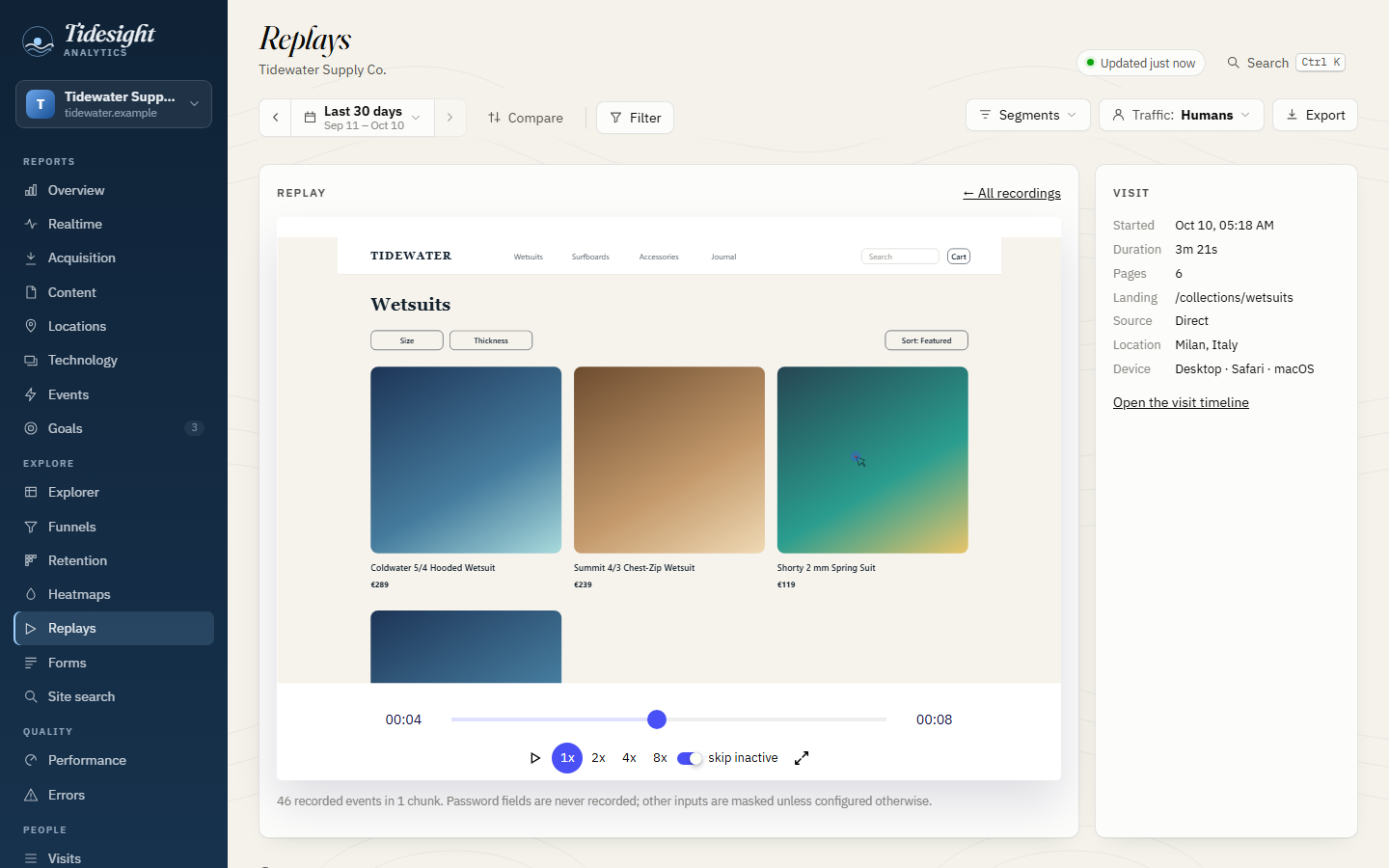Toggle the skip inactive switch

tap(690, 758)
